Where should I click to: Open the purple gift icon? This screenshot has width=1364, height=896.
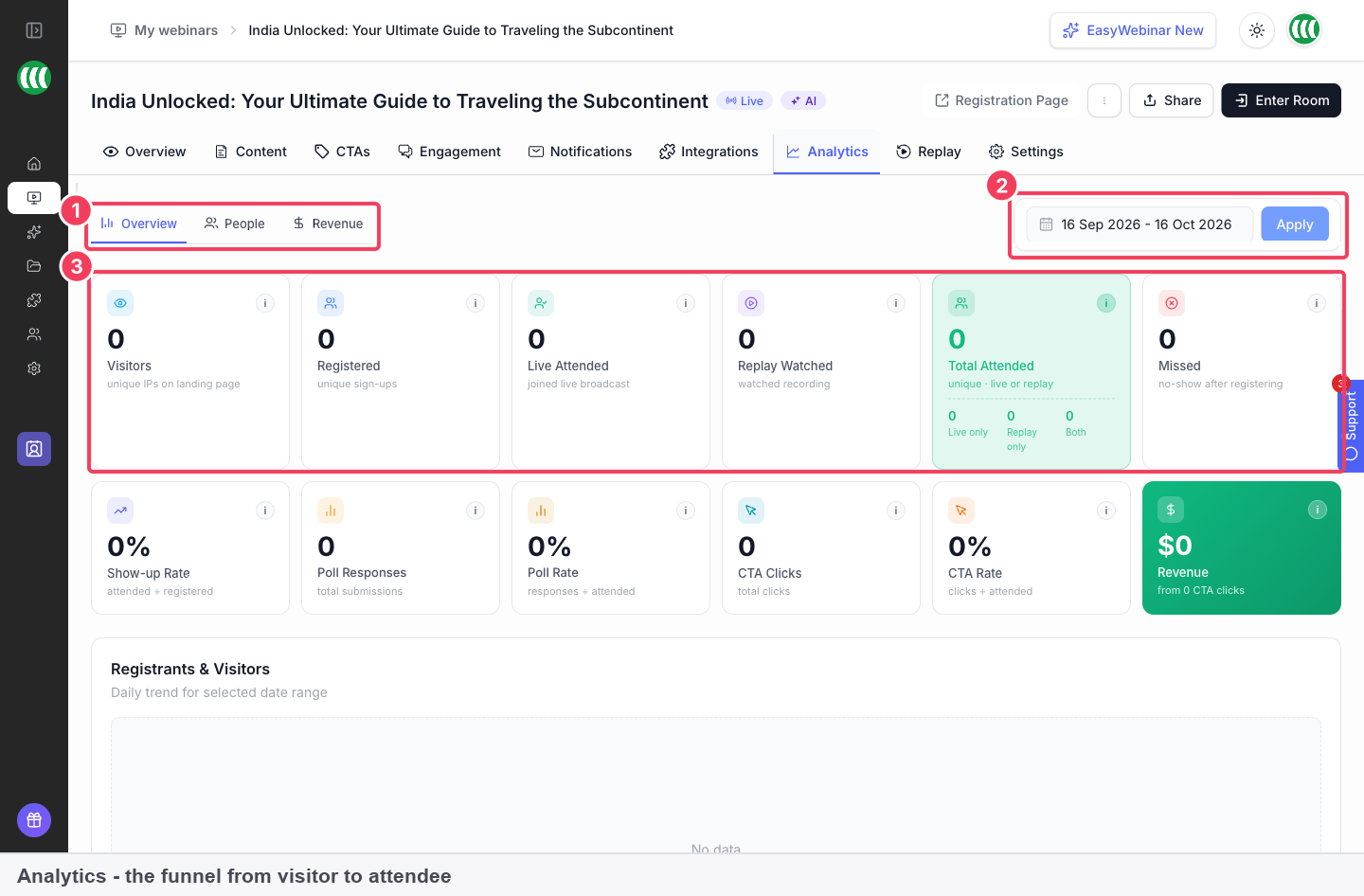[x=34, y=820]
